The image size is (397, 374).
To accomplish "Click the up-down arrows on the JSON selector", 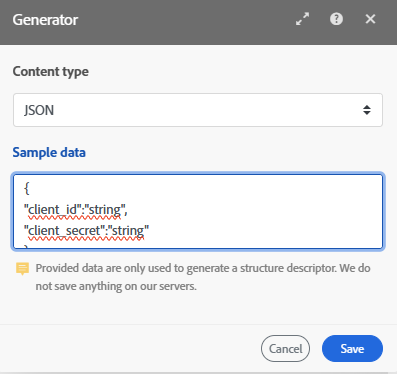I will pos(367,110).
